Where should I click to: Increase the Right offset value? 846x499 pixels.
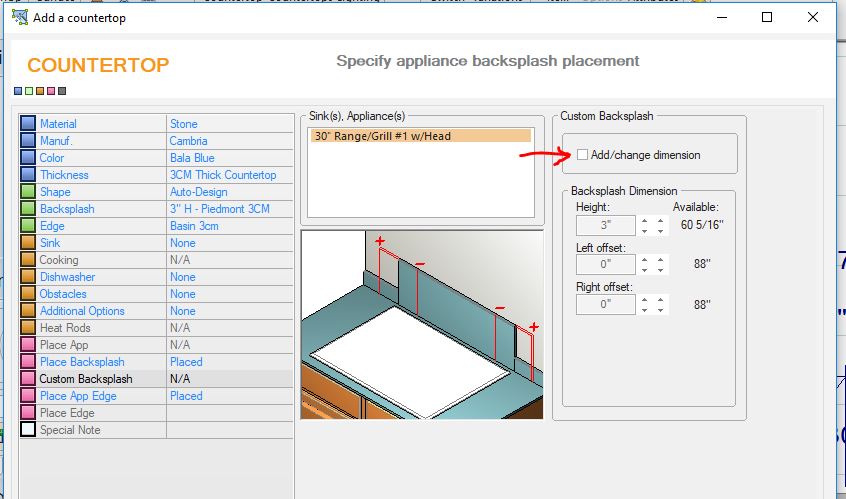[645, 299]
